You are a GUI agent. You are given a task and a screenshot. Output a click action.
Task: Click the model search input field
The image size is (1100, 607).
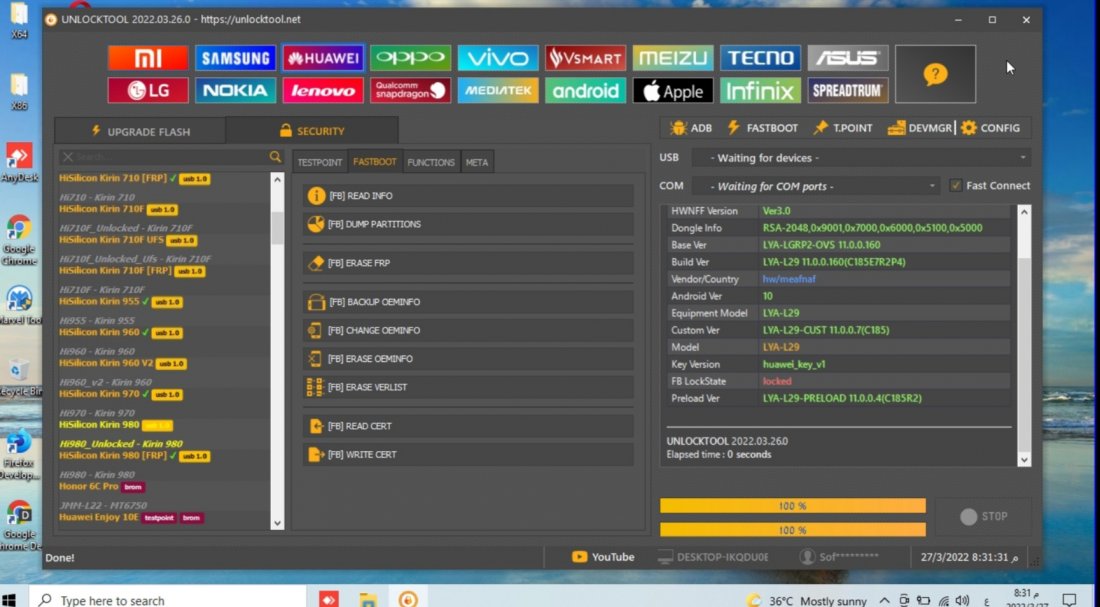pyautogui.click(x=170, y=156)
